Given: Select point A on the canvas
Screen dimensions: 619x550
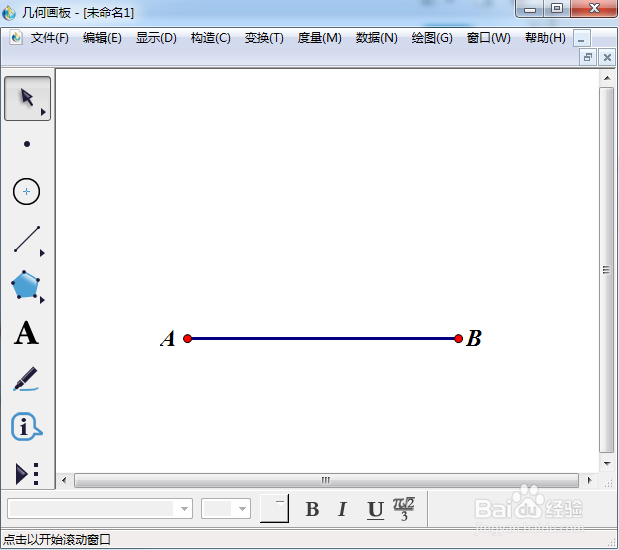Looking at the screenshot, I should click(188, 338).
